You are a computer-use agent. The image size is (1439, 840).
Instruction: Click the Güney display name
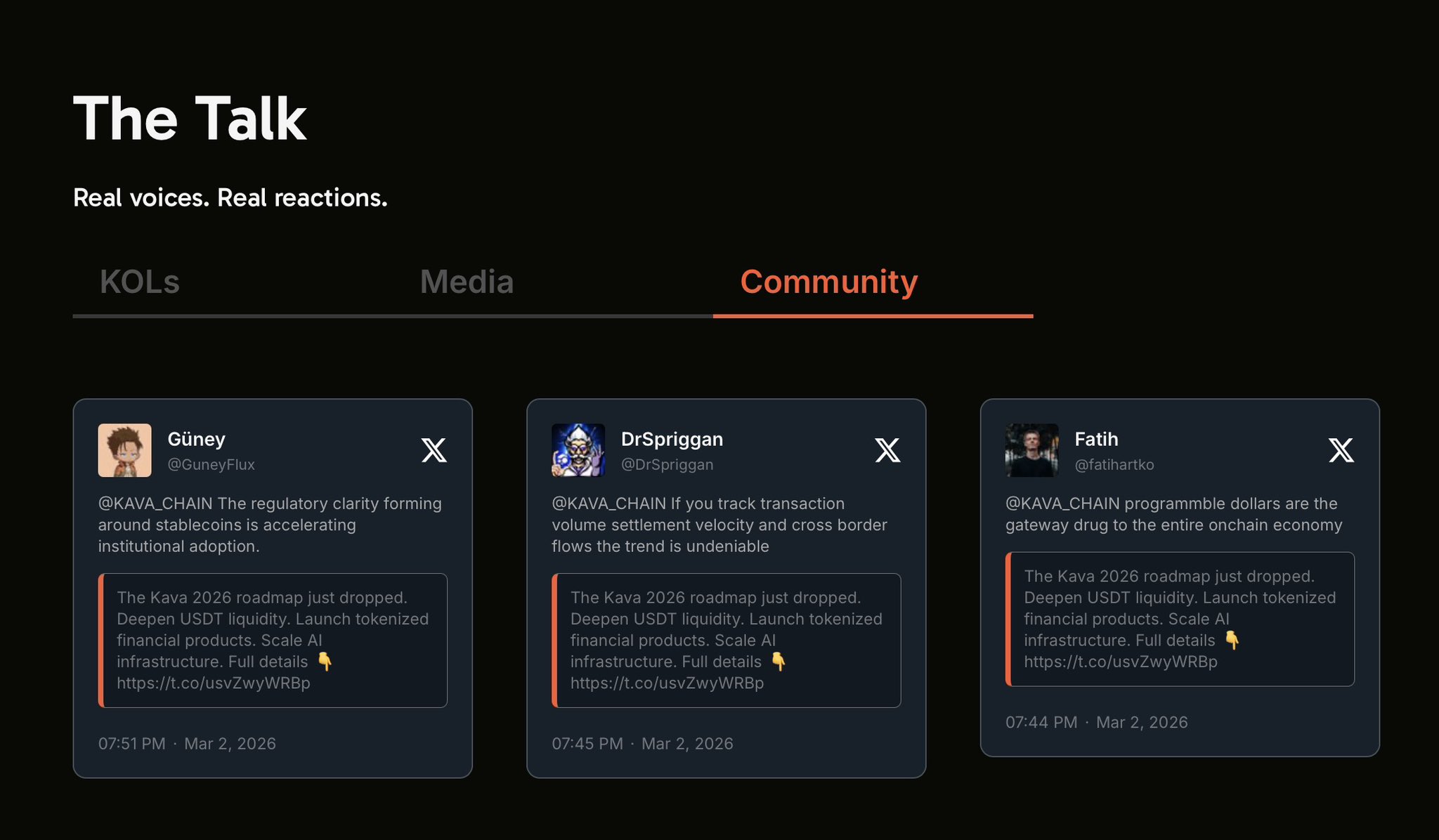(x=196, y=439)
